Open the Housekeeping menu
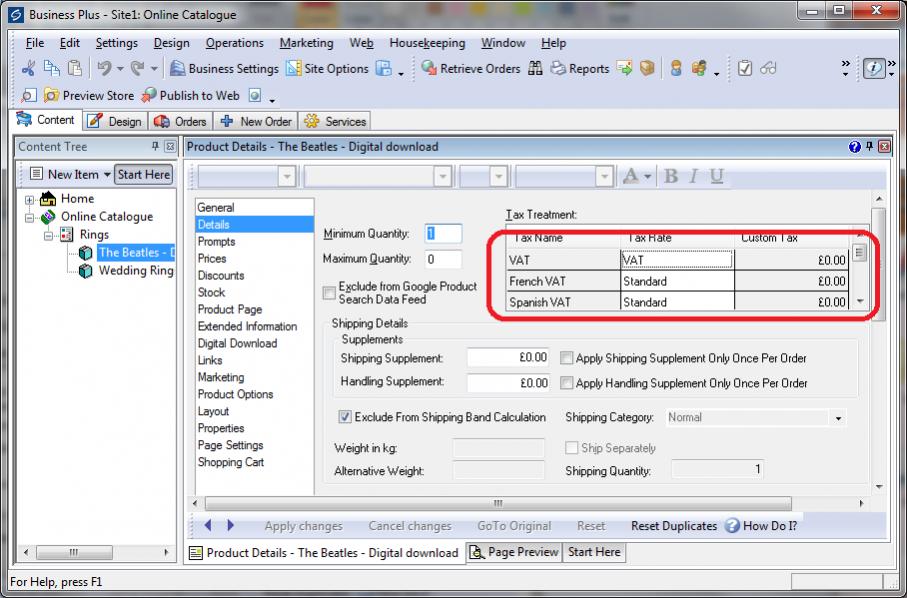This screenshot has height=598, width=907. [x=426, y=43]
